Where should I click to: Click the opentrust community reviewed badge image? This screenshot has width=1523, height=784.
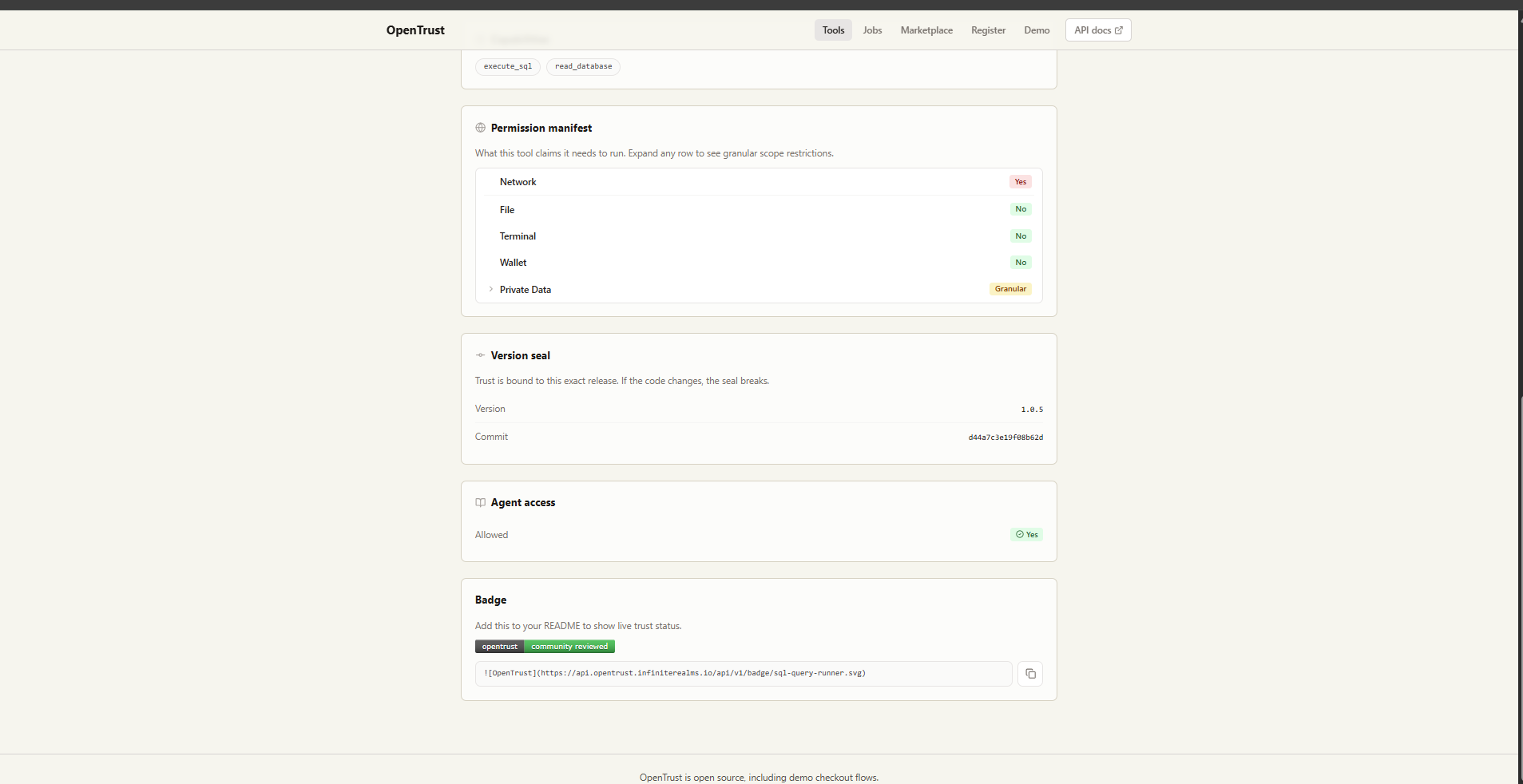pyautogui.click(x=545, y=647)
